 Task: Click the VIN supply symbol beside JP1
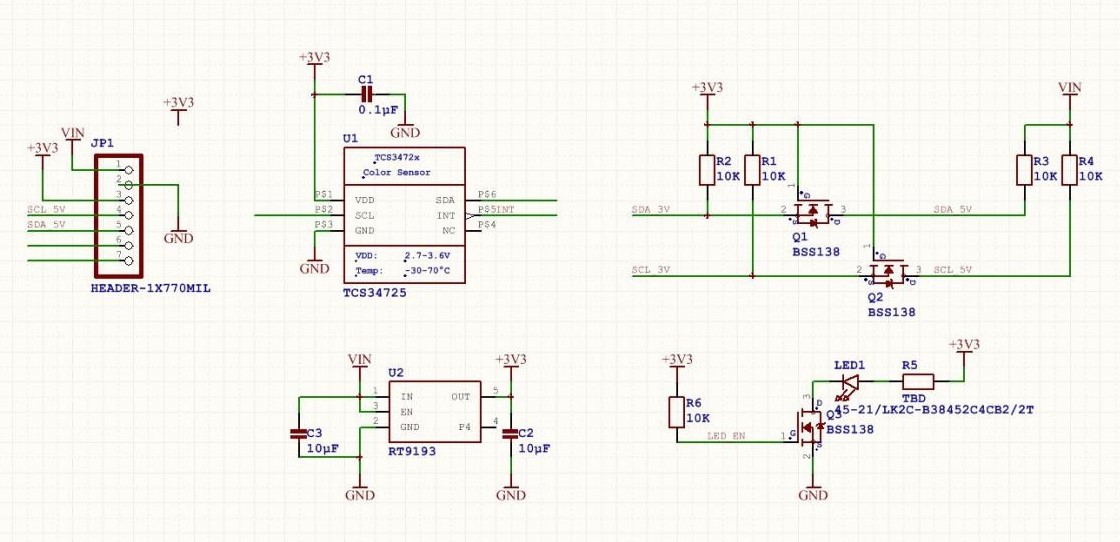point(73,134)
